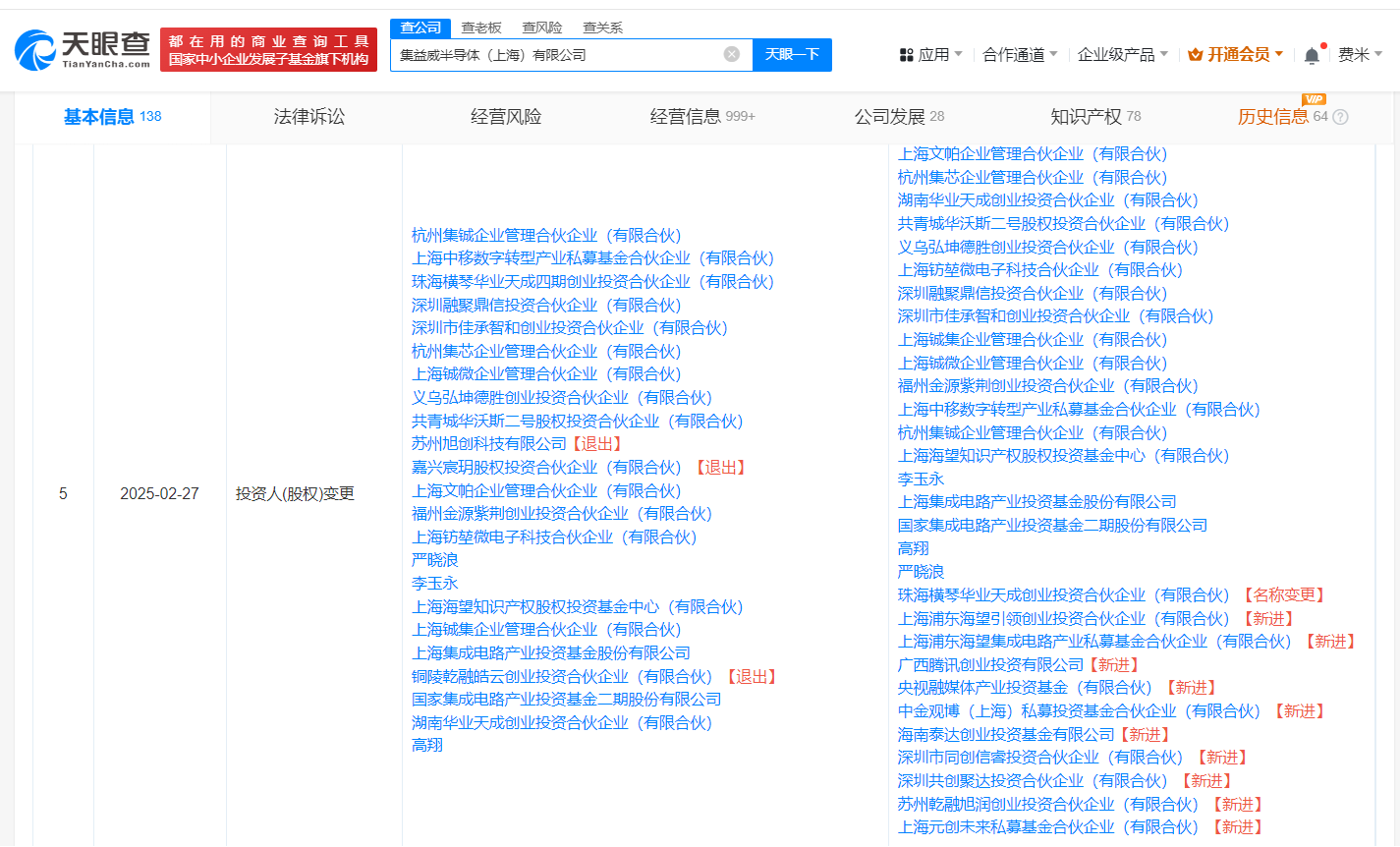
Task: Open 央视融媒体产业投资基金 link
Action: coord(1024,688)
